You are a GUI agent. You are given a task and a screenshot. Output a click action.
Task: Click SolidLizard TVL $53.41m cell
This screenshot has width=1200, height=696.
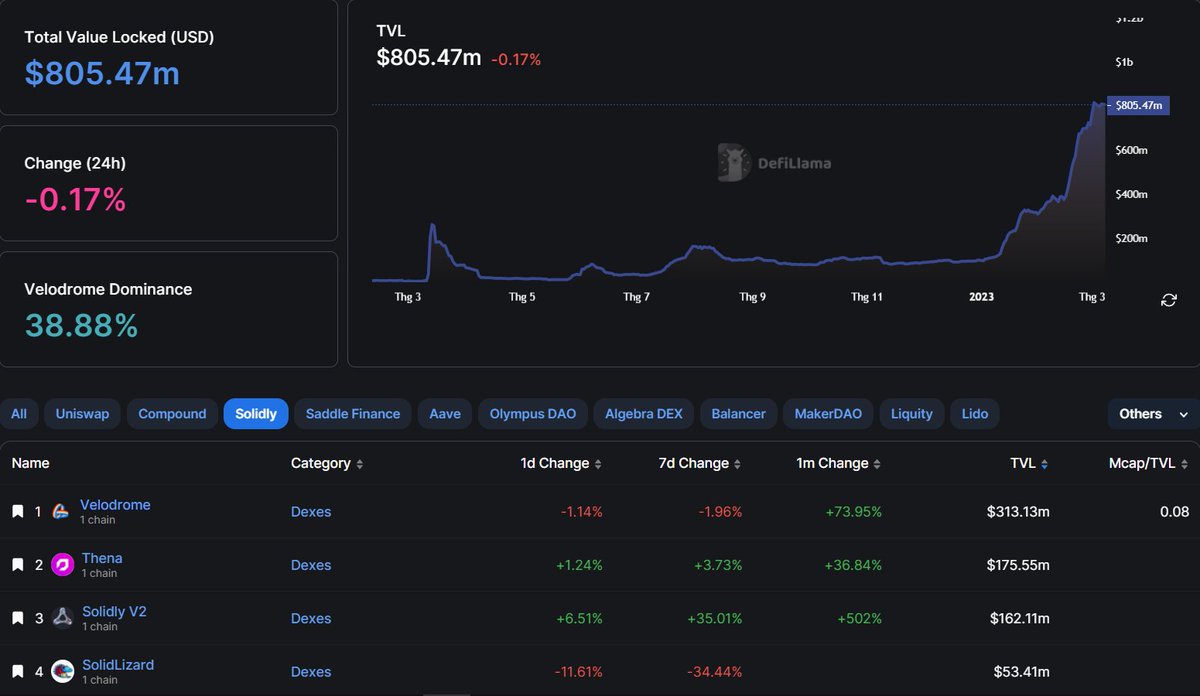[1022, 671]
